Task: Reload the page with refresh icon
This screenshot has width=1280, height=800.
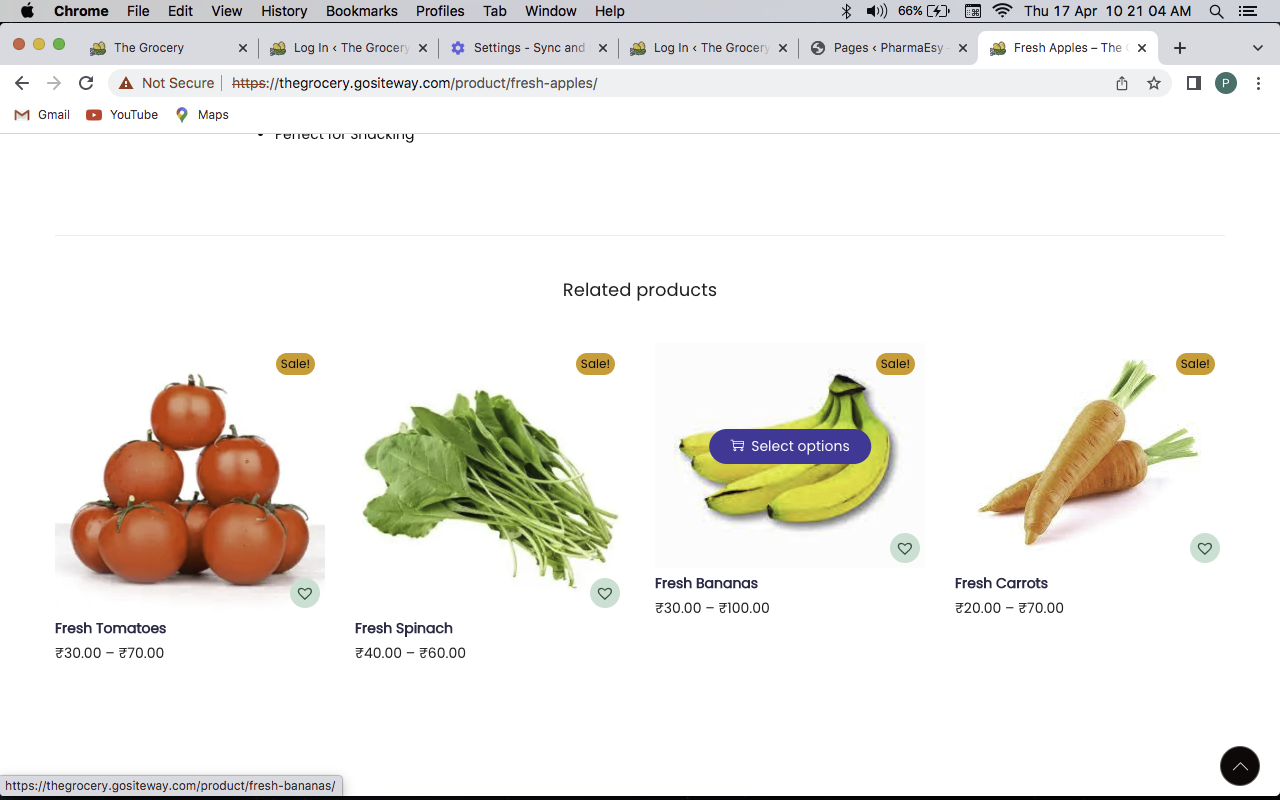Action: [86, 83]
